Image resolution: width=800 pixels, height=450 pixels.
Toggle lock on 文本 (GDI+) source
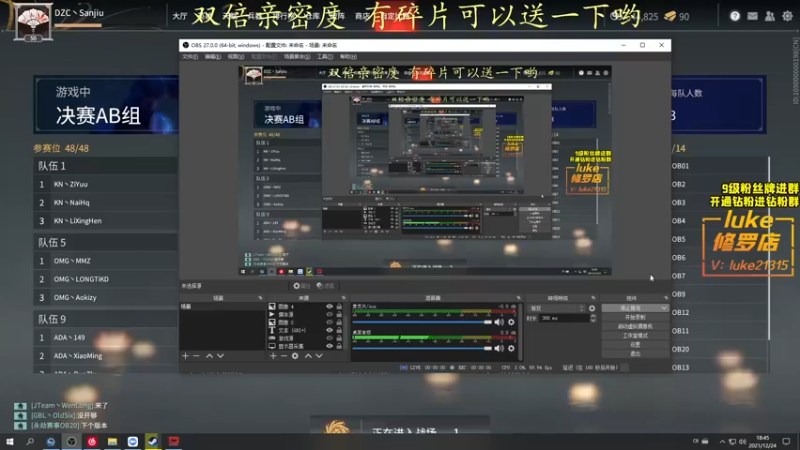pos(339,330)
